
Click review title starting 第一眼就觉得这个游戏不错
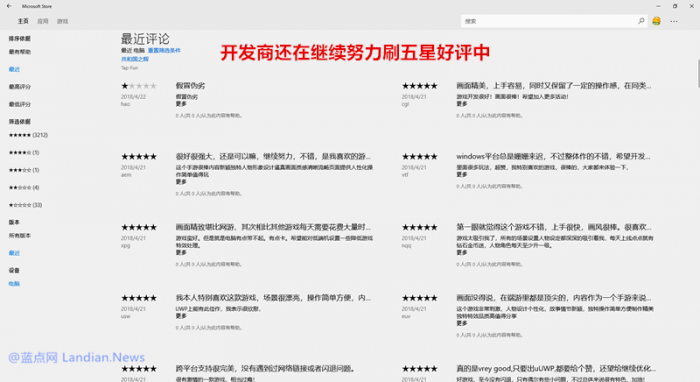tap(554, 227)
